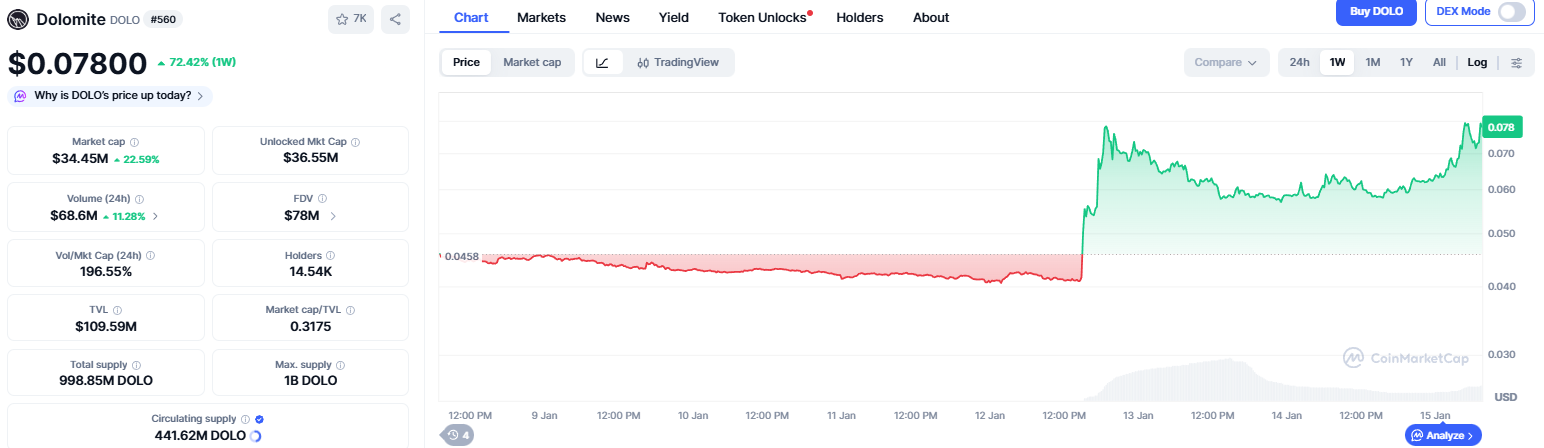
Task: Select the 1M time range
Action: click(1373, 62)
